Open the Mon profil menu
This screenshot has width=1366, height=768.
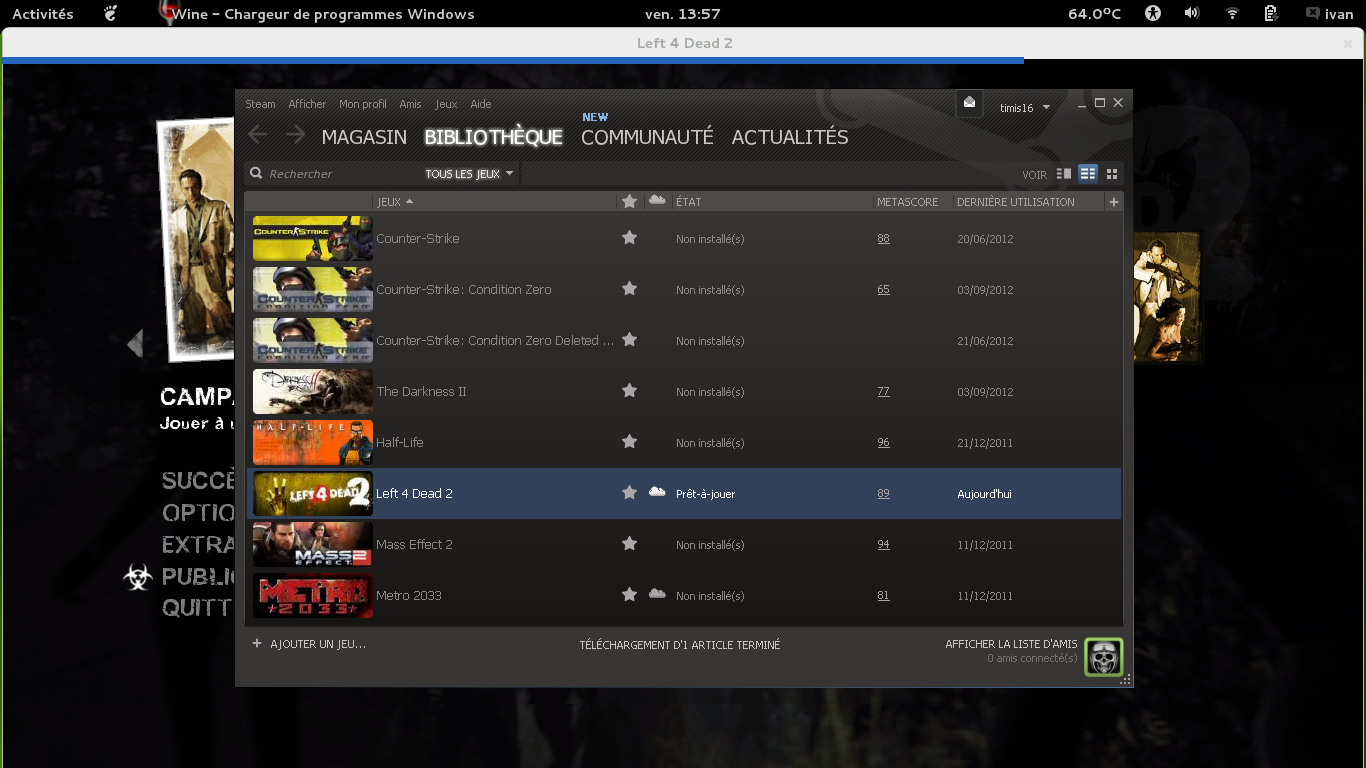tap(363, 104)
